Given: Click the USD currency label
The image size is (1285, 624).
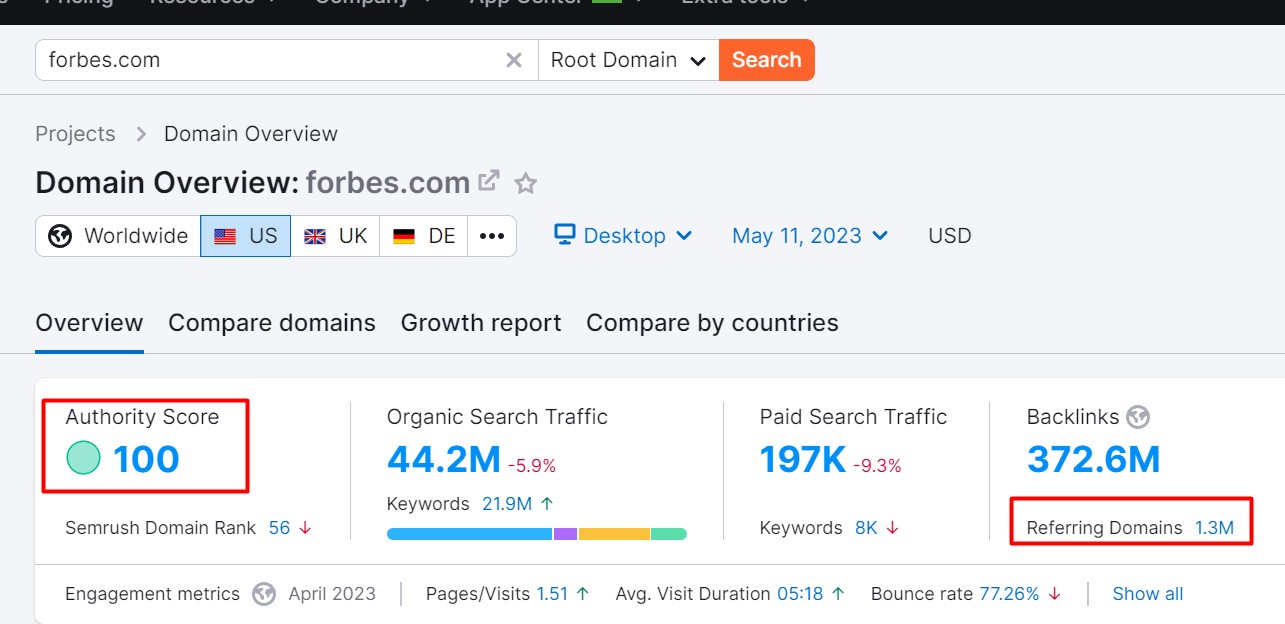Looking at the screenshot, I should [950, 236].
